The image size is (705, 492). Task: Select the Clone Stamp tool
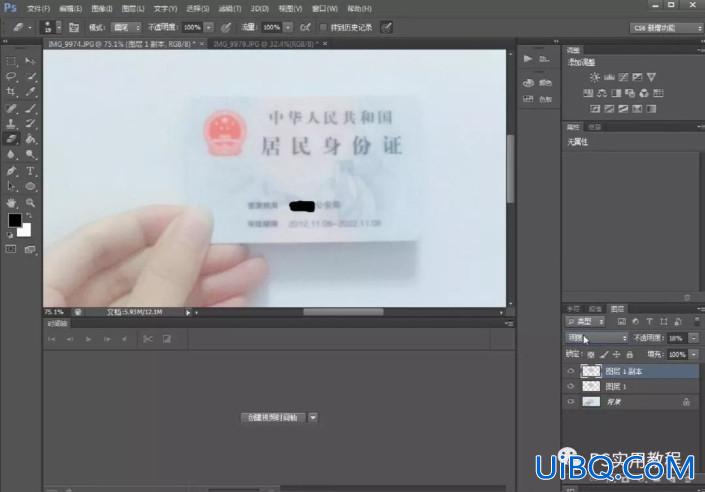11,124
